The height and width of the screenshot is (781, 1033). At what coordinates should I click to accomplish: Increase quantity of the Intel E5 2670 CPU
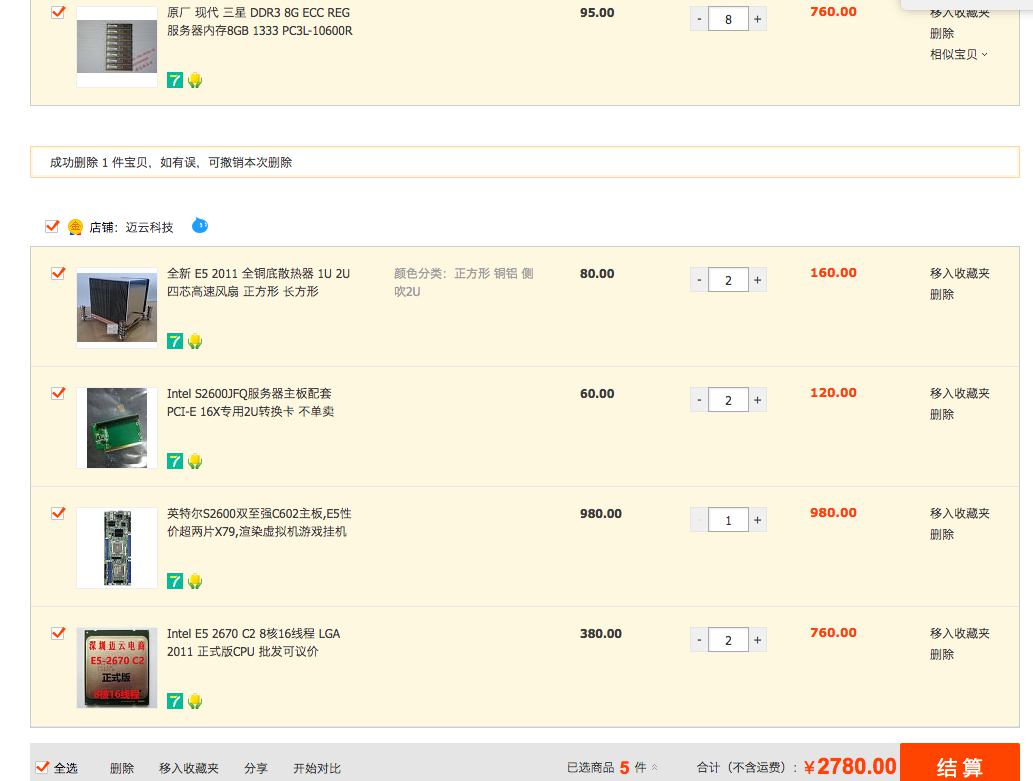pyautogui.click(x=758, y=640)
